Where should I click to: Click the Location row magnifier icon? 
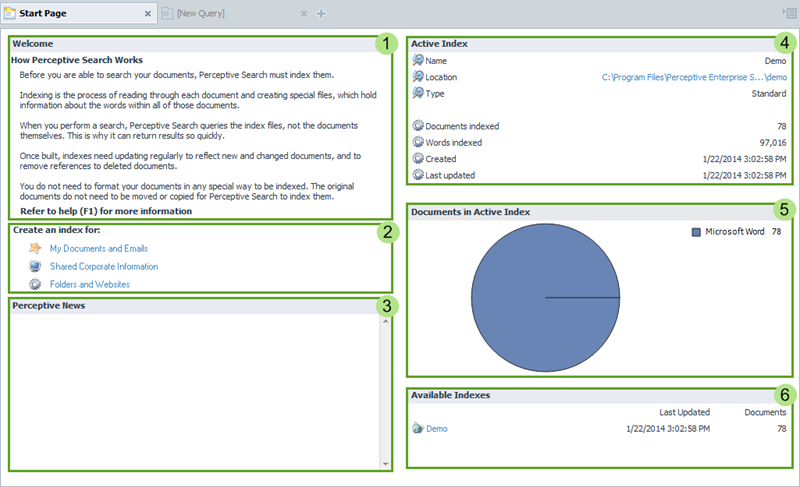tap(418, 76)
